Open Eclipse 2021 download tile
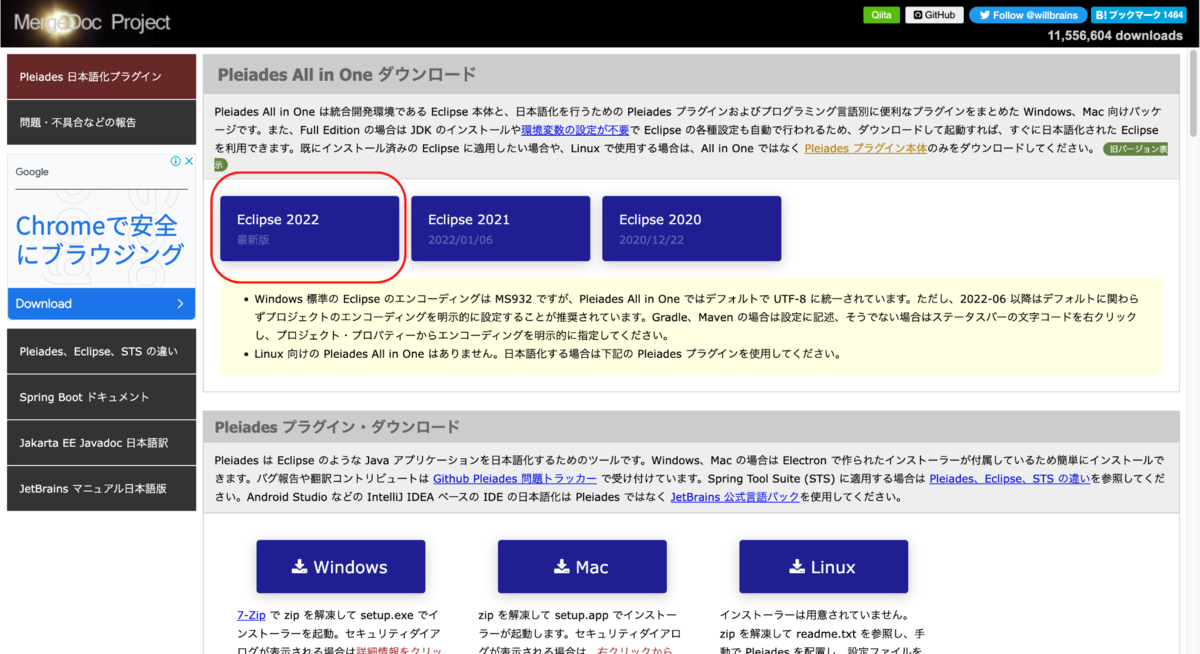The image size is (1200, 654). tap(500, 228)
